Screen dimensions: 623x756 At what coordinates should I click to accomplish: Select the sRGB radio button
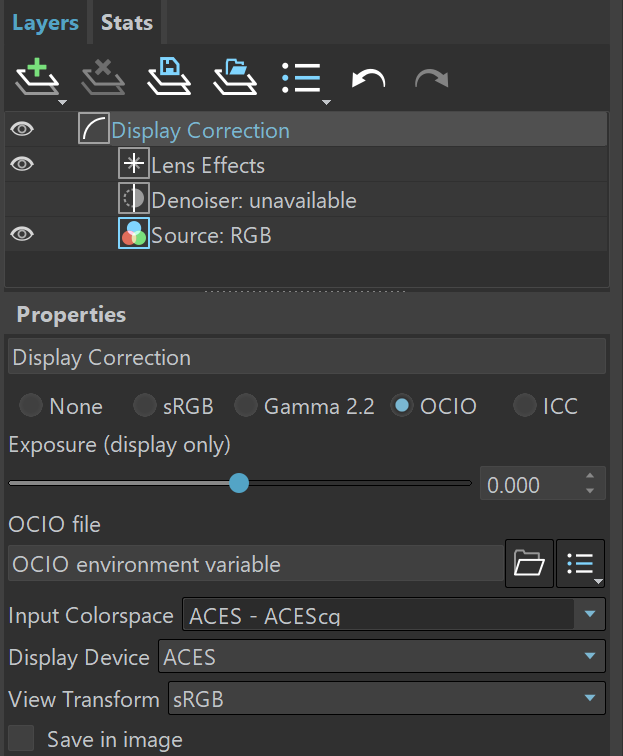pos(146,405)
